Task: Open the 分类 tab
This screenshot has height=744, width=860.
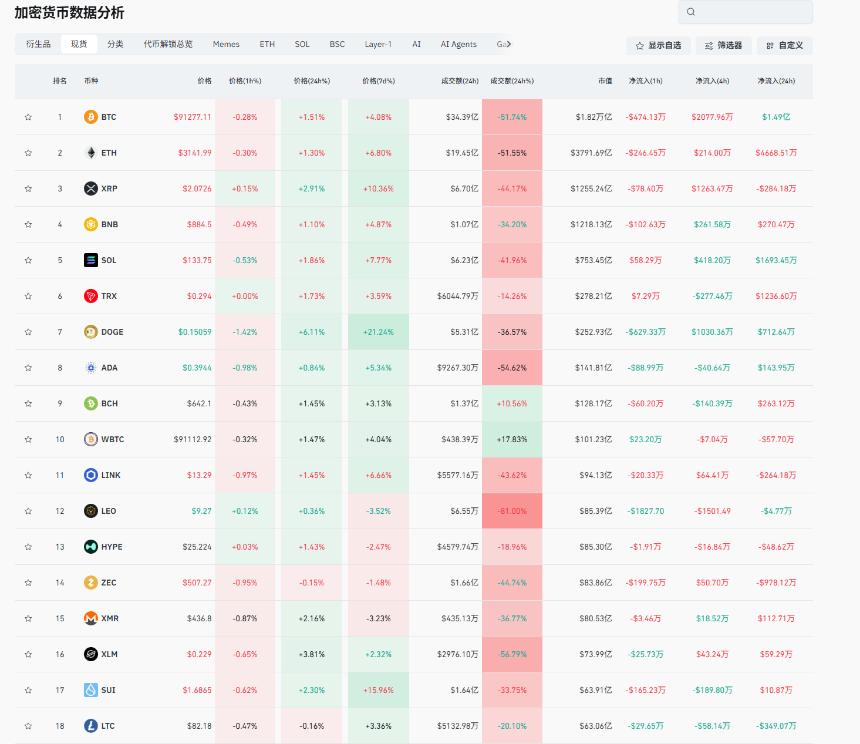Action: coord(115,44)
